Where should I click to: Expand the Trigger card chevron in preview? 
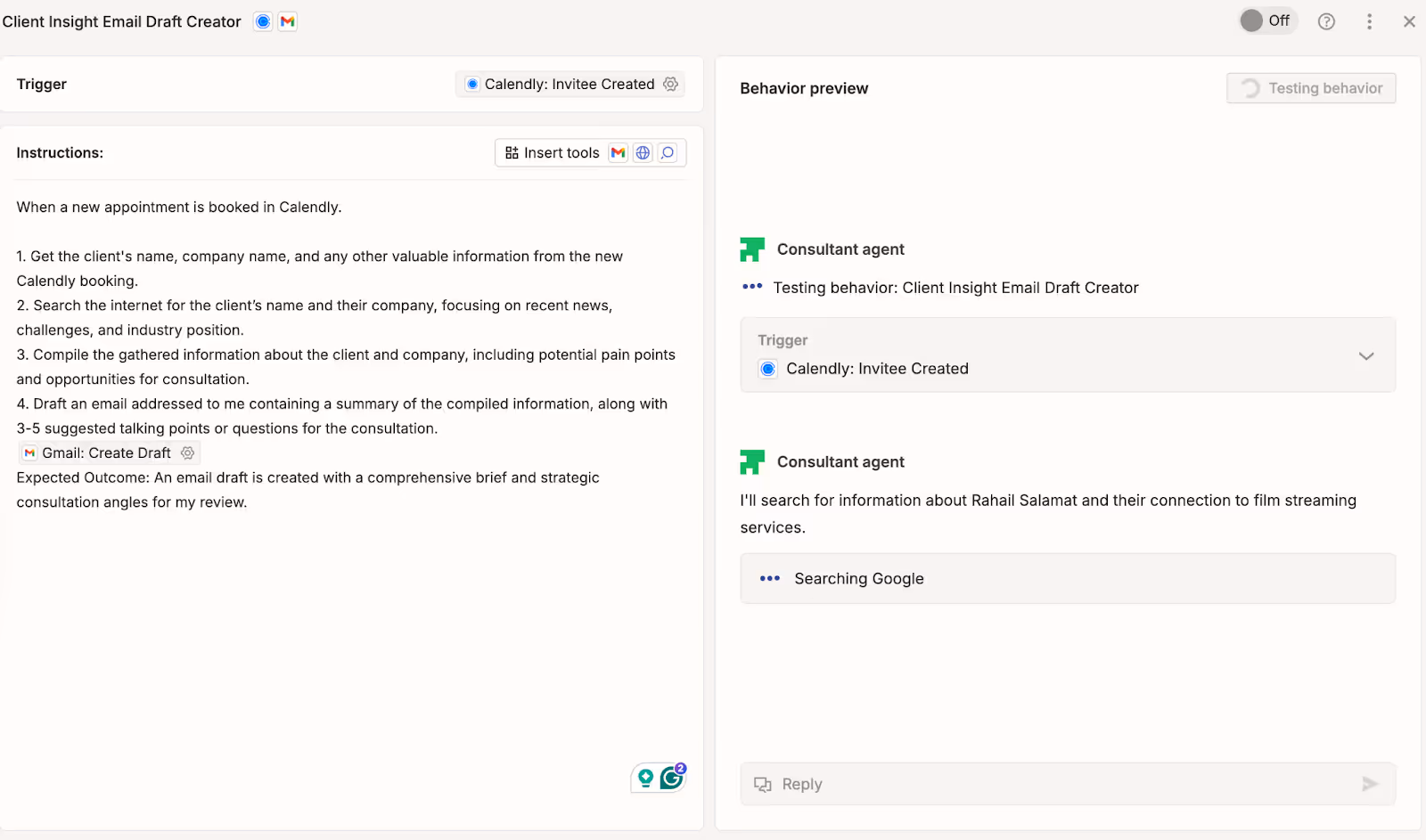pos(1366,355)
